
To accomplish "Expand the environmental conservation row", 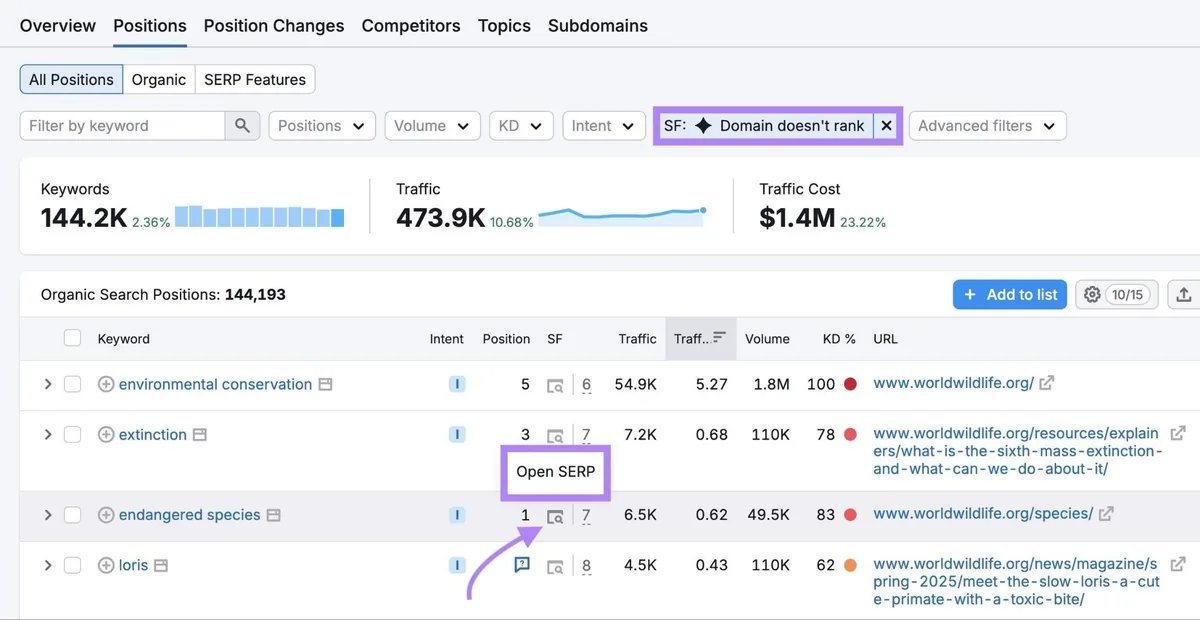I will (47, 384).
